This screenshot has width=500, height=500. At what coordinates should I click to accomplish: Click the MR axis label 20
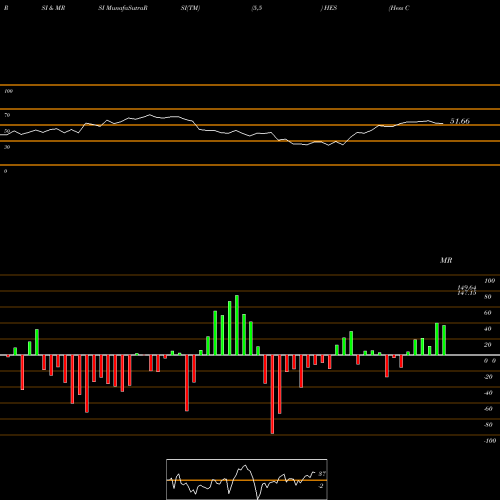(488, 345)
